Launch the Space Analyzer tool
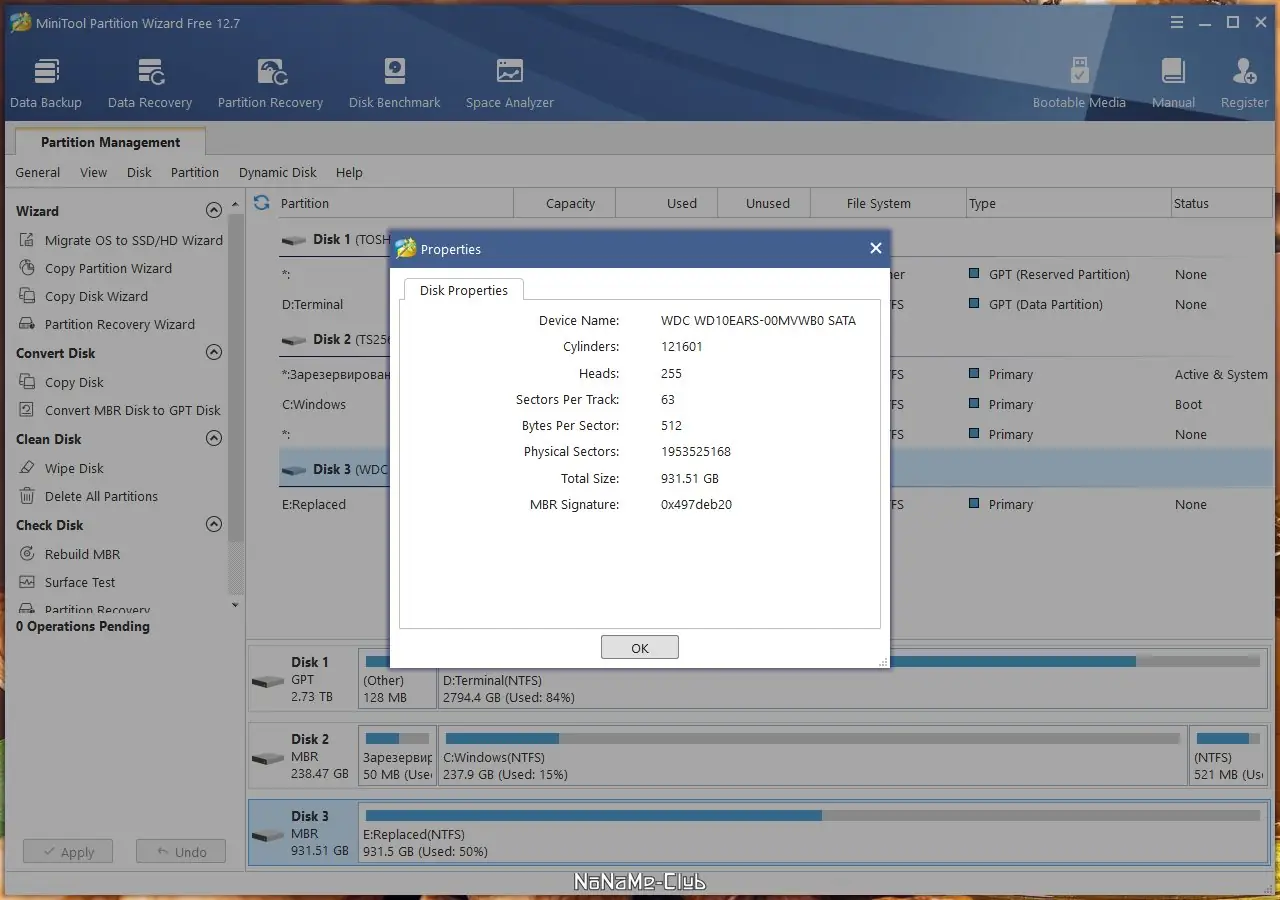Viewport: 1280px width, 900px height. (x=510, y=84)
